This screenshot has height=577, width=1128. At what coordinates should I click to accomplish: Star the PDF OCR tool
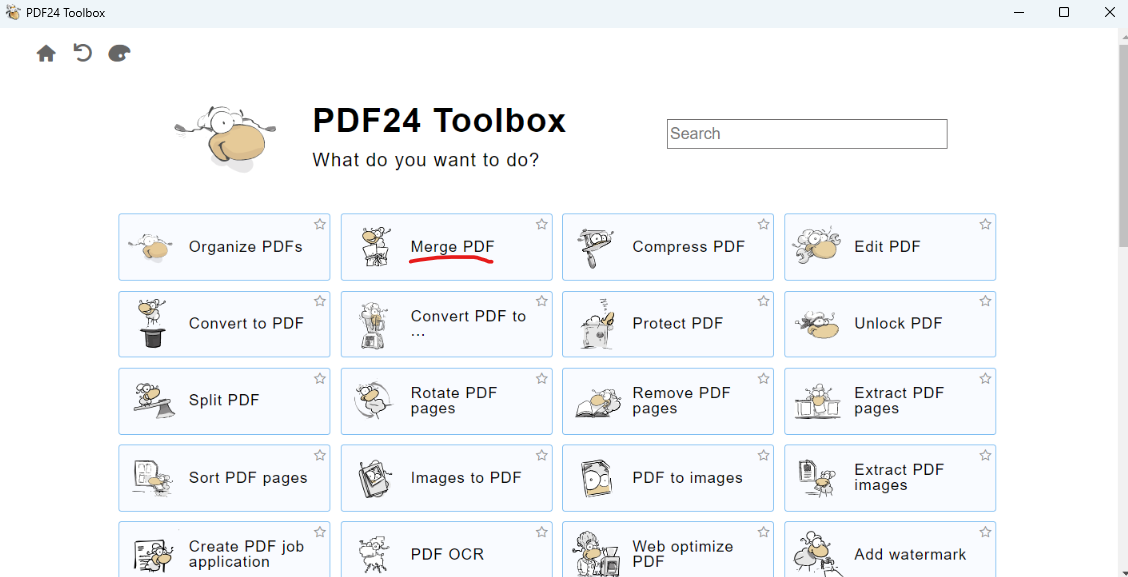pos(542,532)
